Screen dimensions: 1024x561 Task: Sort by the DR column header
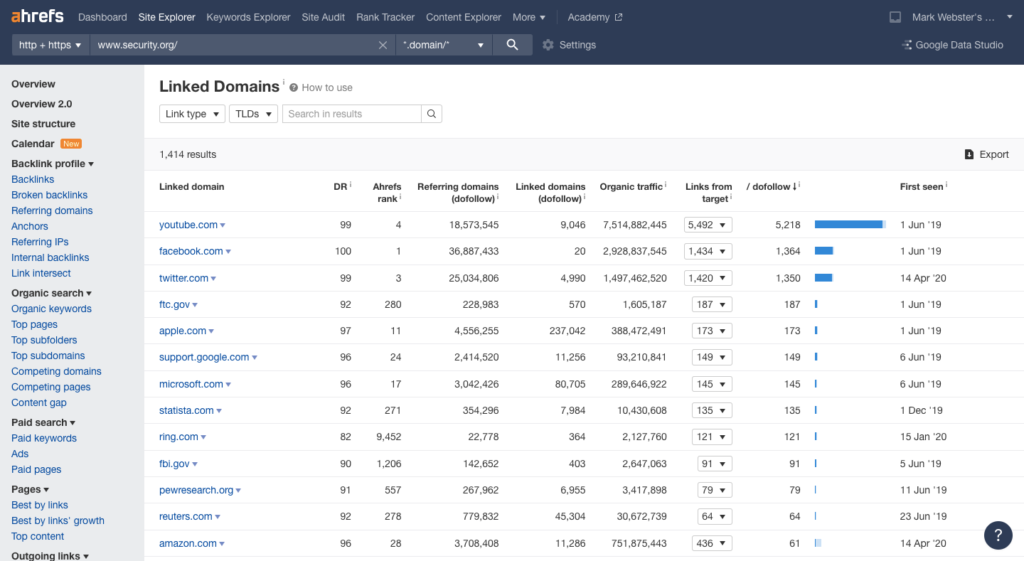340,187
